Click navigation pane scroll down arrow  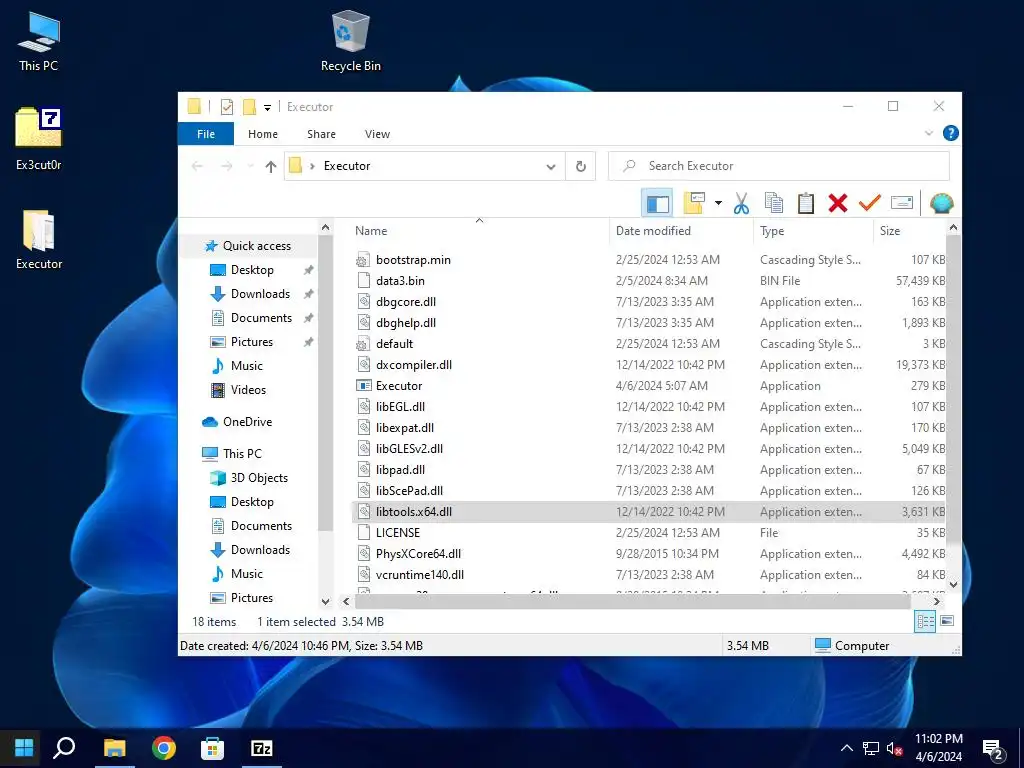[325, 601]
